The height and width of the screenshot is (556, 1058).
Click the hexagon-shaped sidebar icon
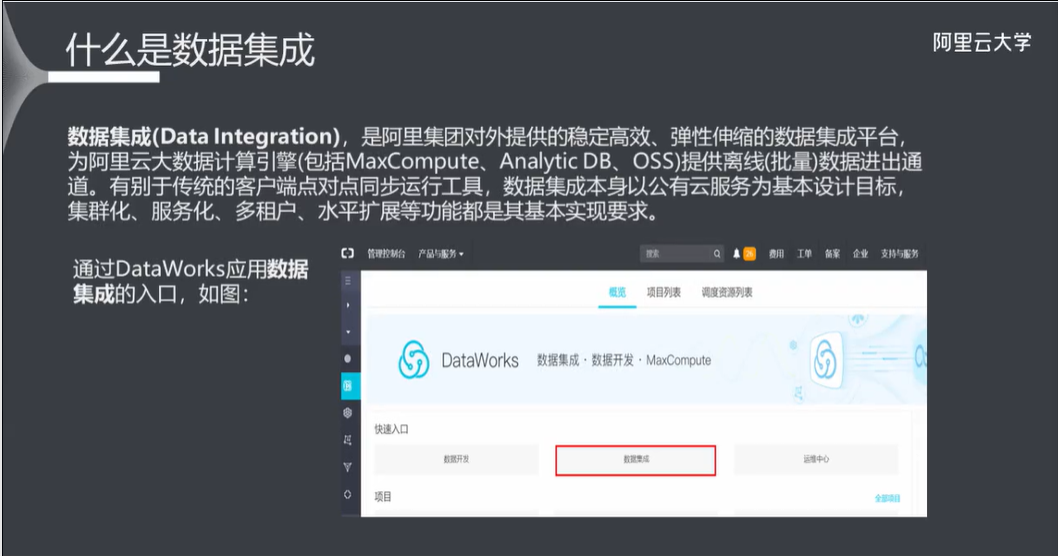(x=347, y=413)
